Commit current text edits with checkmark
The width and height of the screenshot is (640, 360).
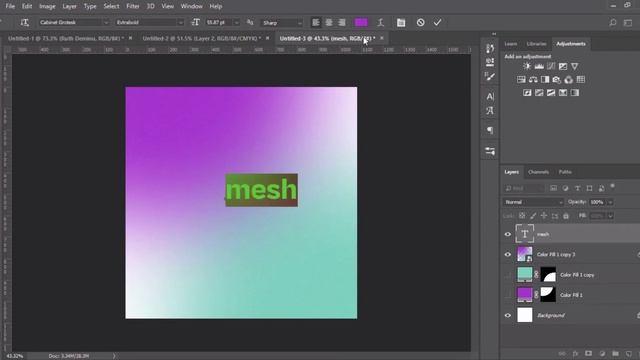pyautogui.click(x=438, y=22)
